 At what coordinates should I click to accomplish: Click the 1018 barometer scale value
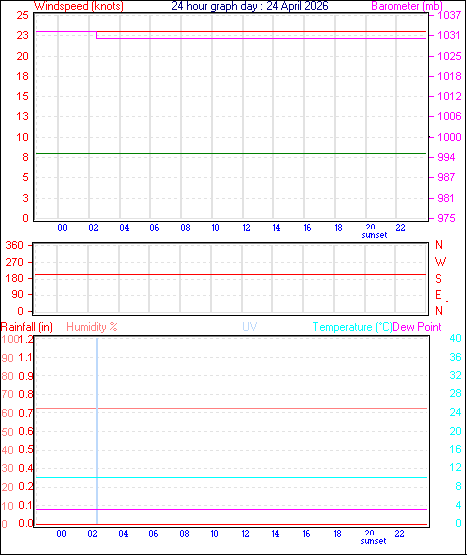449,76
